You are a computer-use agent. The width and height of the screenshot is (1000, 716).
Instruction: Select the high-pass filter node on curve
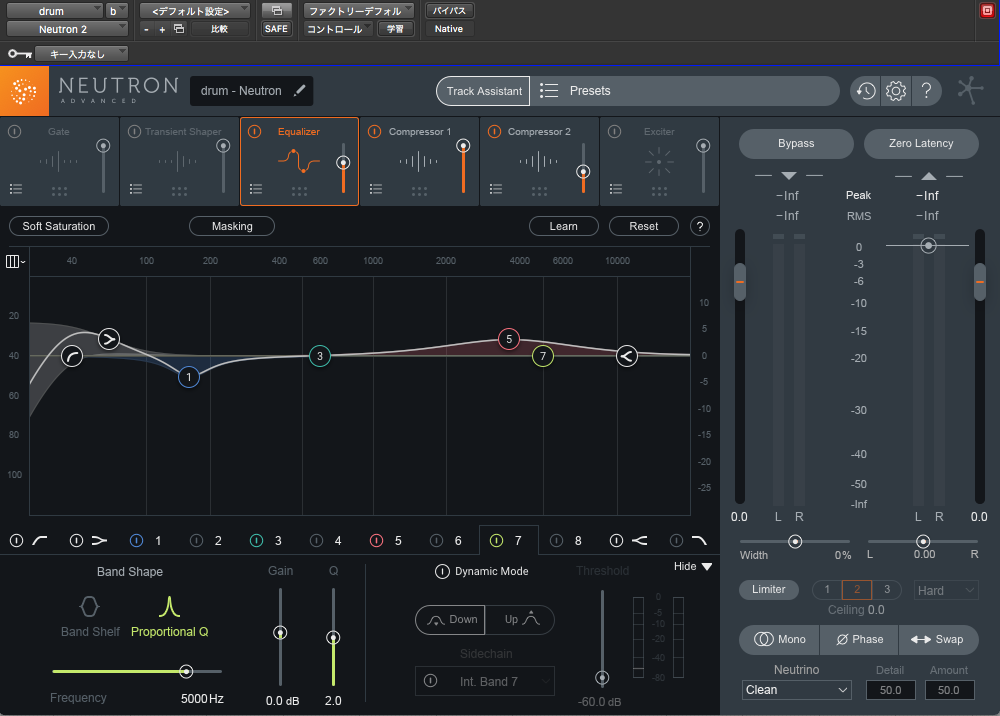point(72,356)
